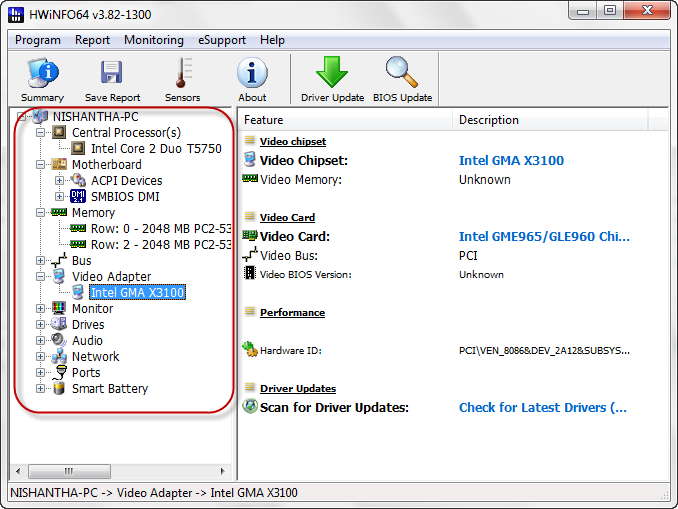Screen dimensions: 678x509
Task: Click the Video Memory Unknown value
Action: click(x=485, y=179)
